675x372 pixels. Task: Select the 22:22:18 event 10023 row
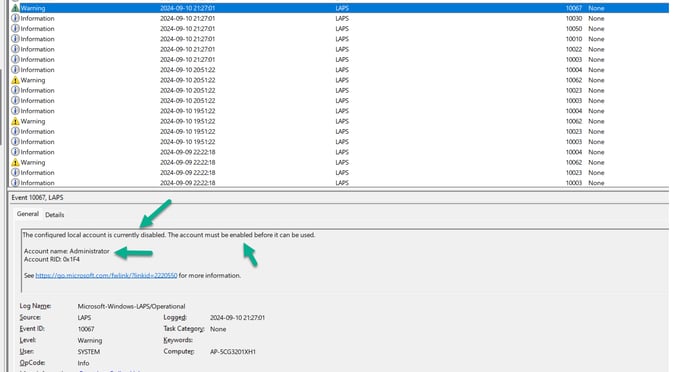click(339, 173)
